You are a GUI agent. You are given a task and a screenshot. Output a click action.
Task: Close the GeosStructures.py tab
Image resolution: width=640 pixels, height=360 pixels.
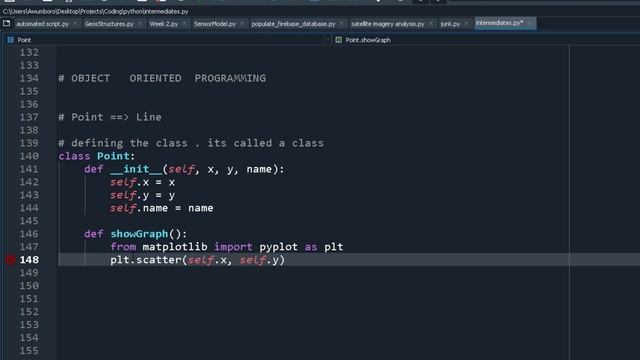click(x=140, y=24)
